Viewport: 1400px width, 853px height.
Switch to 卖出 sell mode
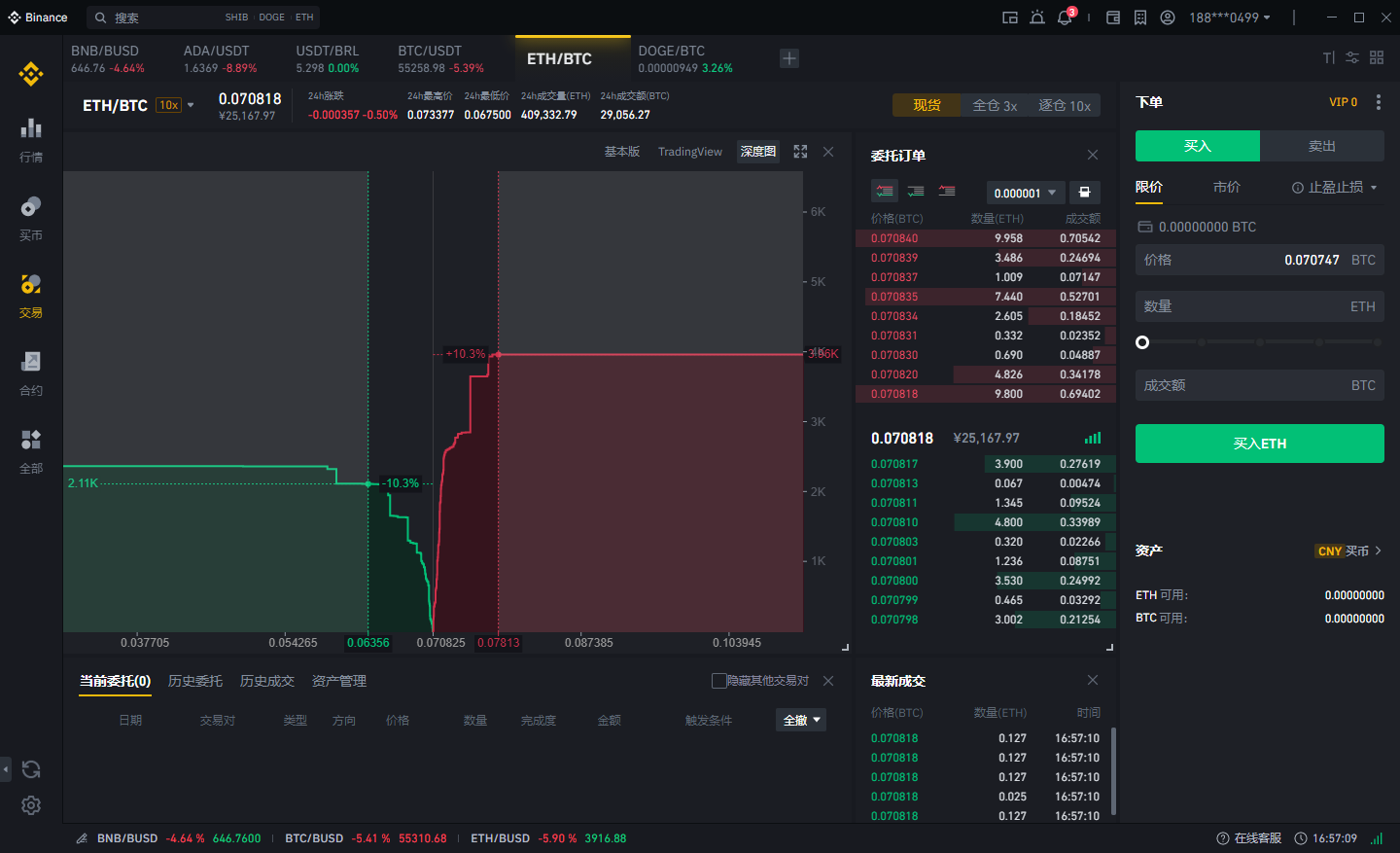[x=1322, y=146]
